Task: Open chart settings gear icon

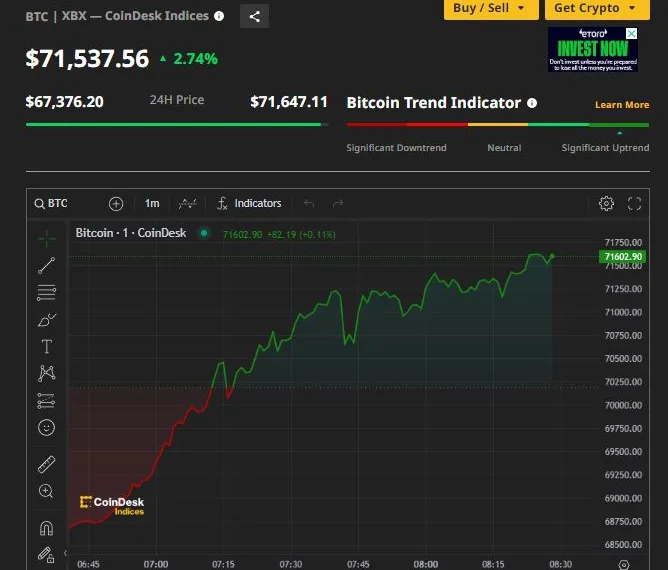Action: [x=606, y=204]
